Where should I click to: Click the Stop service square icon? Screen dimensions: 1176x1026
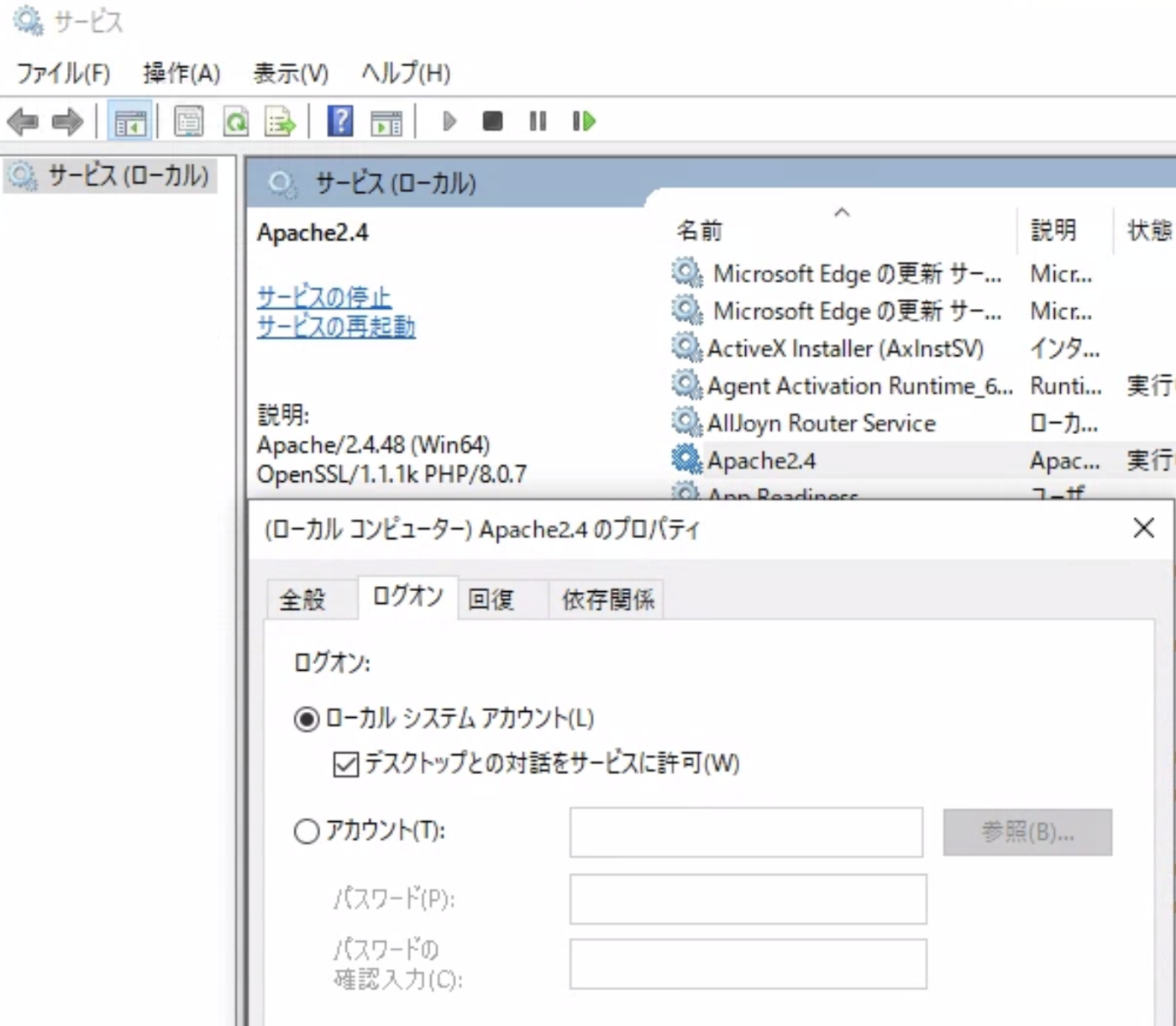[x=493, y=122]
